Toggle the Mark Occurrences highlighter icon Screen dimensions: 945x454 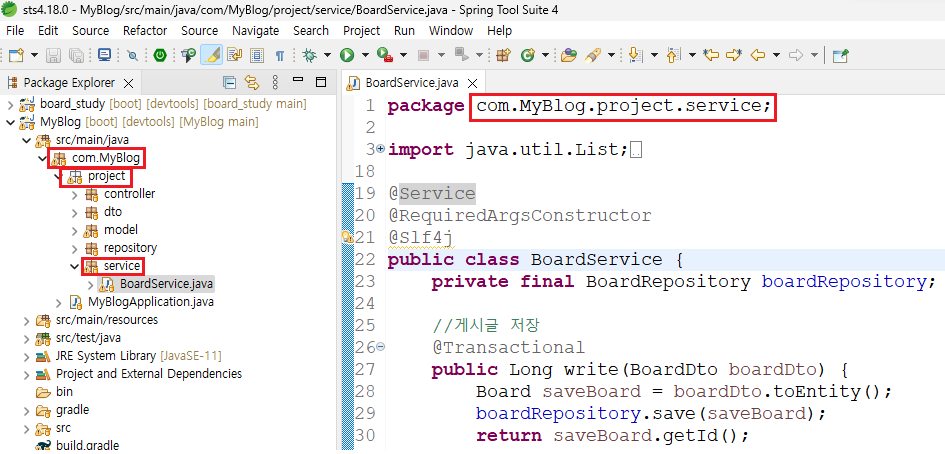[212, 55]
